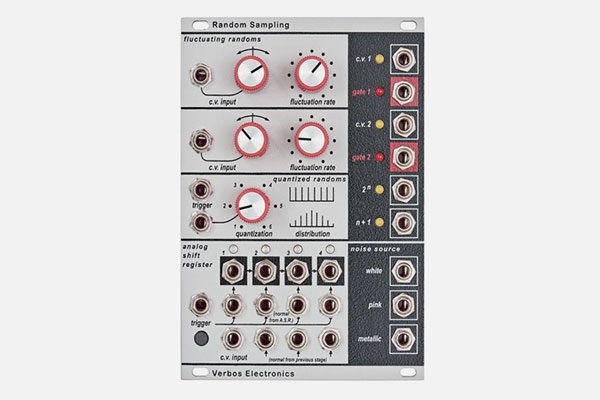Click the LED above shift register output 2

(265, 250)
